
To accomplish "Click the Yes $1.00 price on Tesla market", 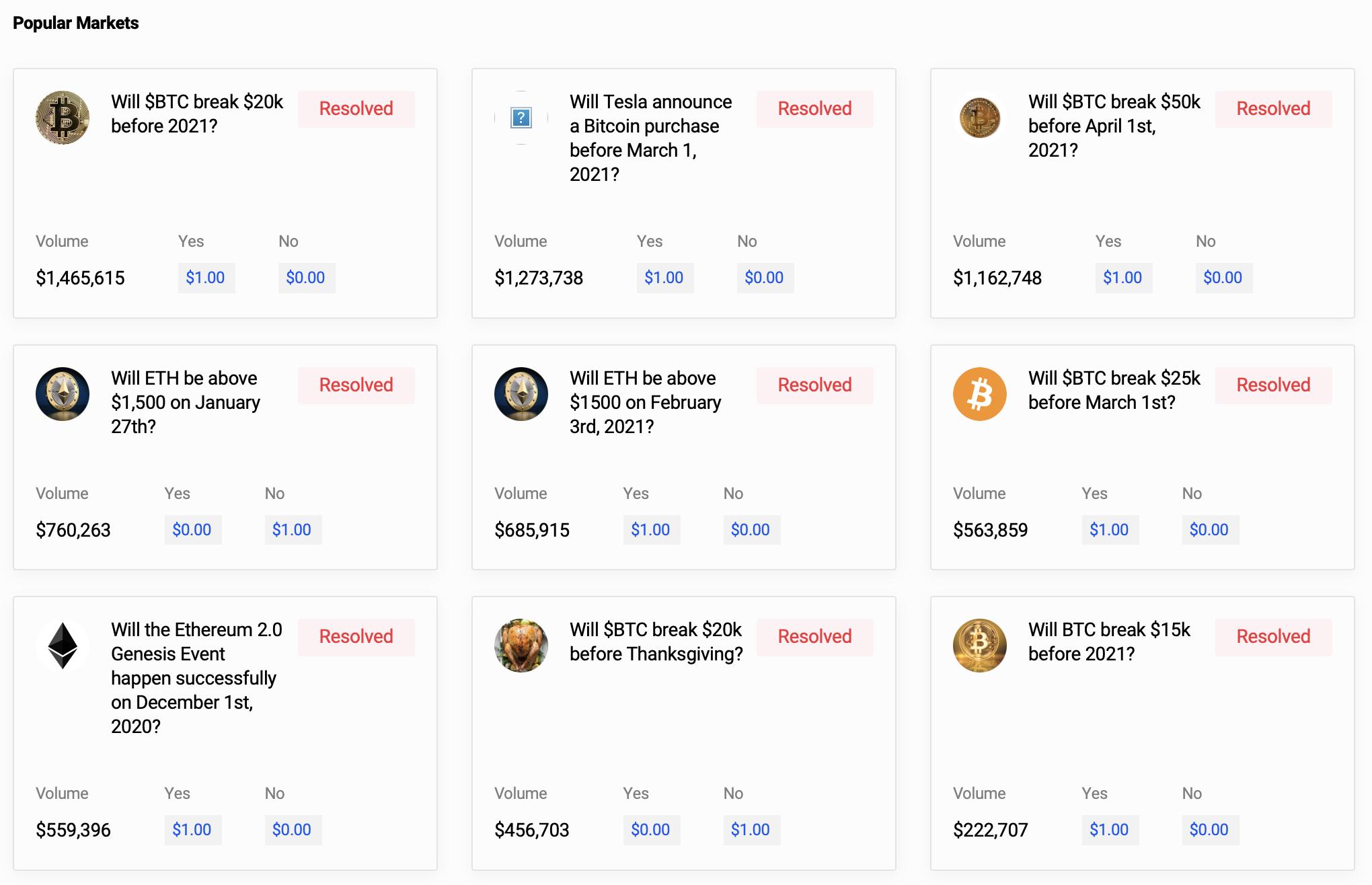I will pos(664,278).
